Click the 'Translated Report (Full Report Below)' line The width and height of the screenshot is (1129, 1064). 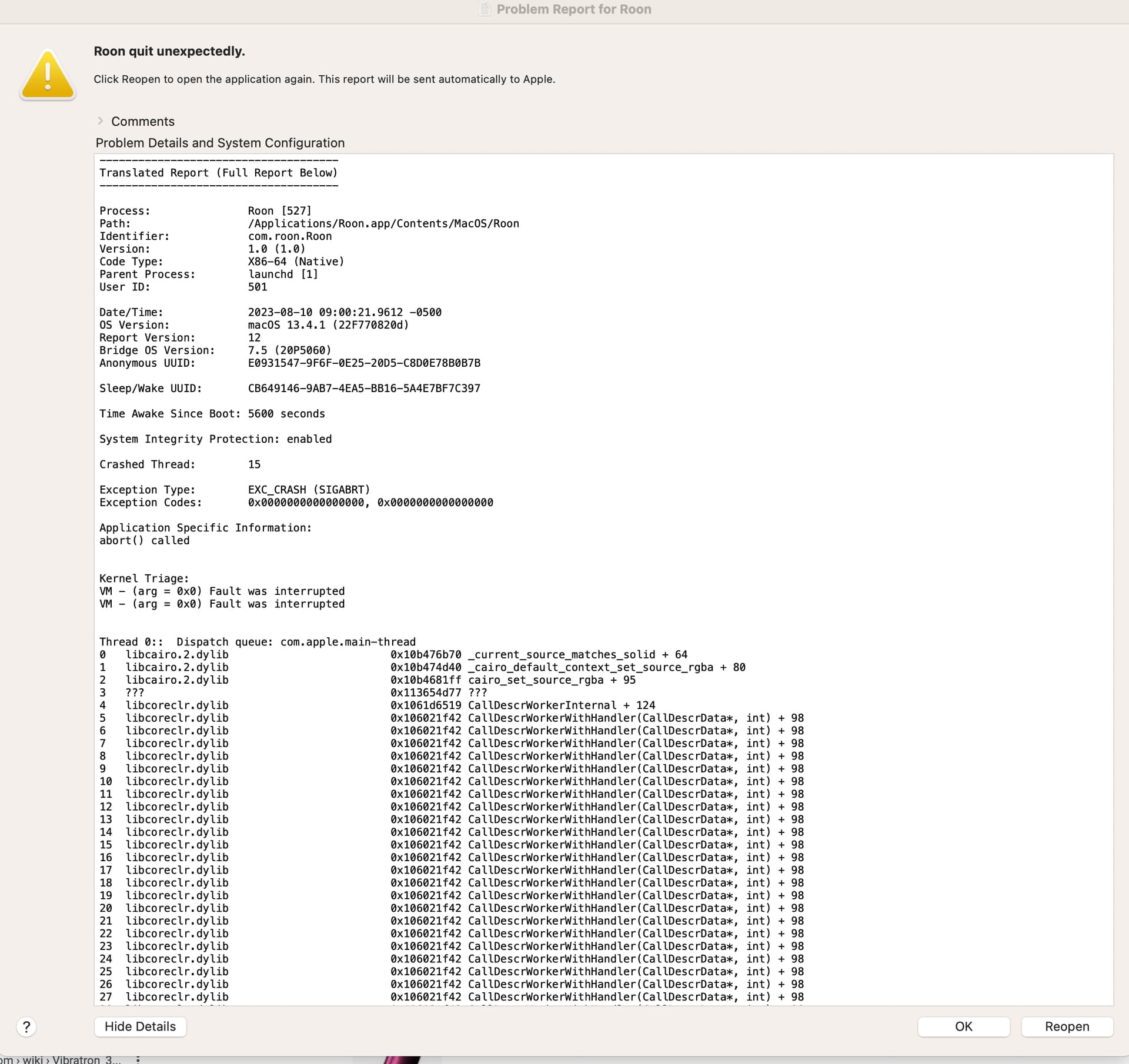[218, 172]
